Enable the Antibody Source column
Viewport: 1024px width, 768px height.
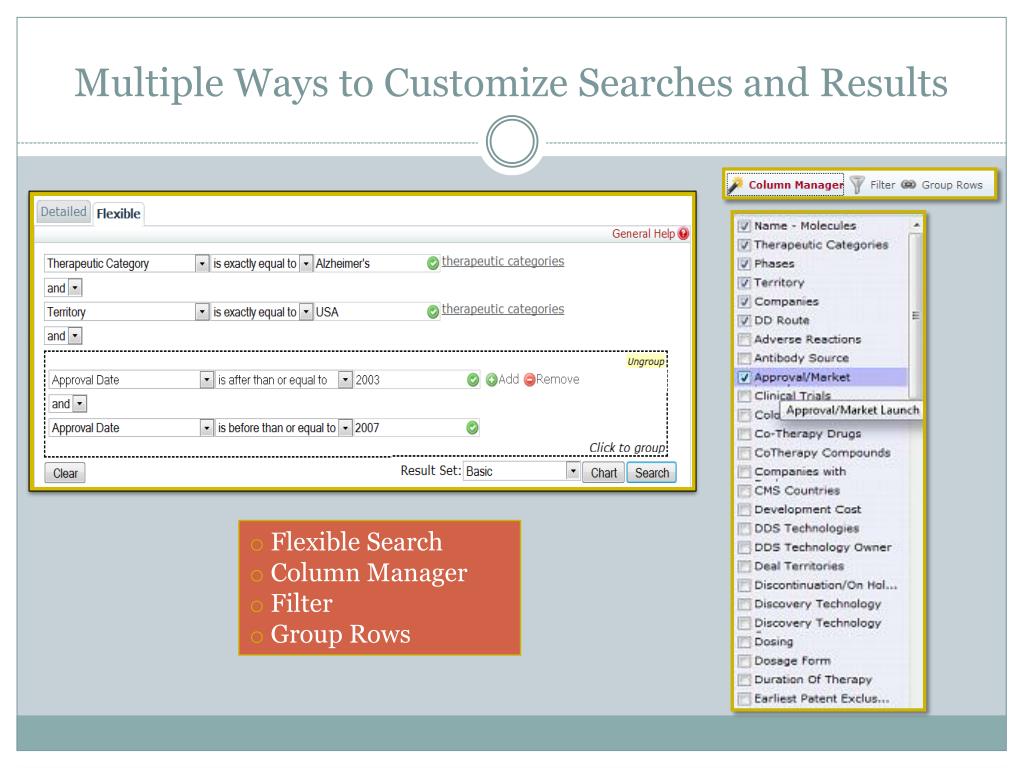(744, 359)
